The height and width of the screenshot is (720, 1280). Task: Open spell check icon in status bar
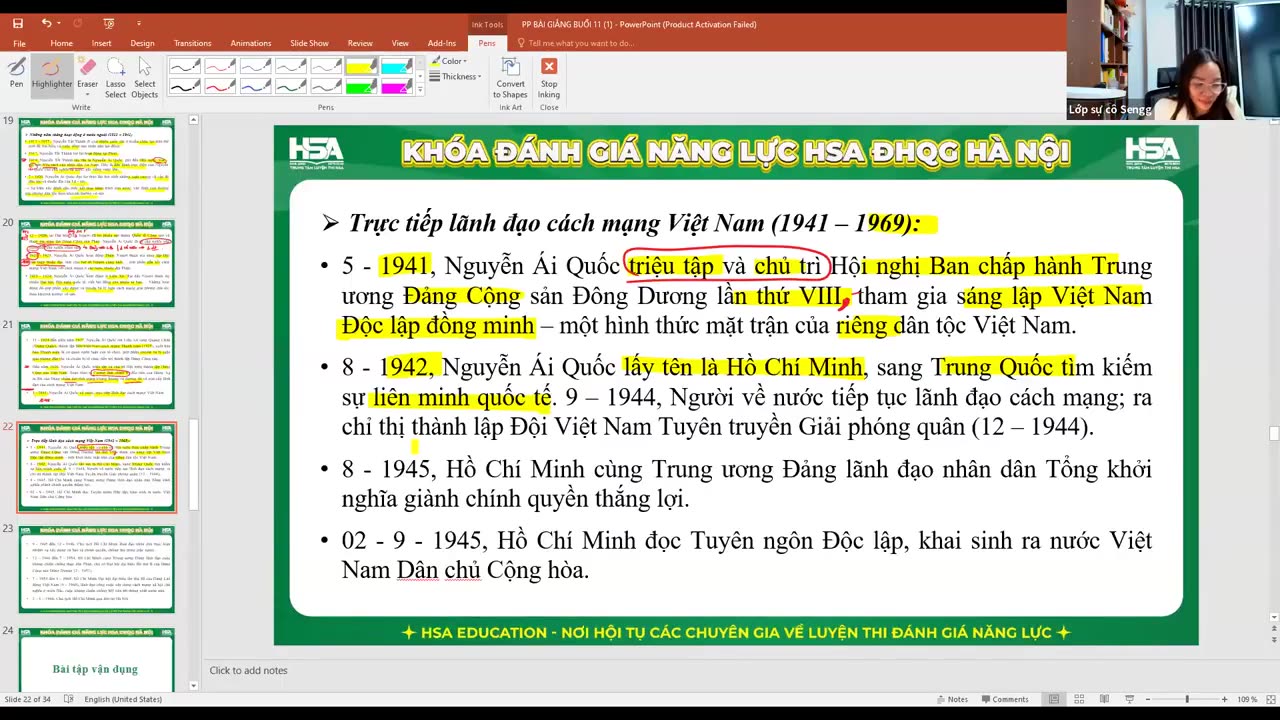coord(69,699)
